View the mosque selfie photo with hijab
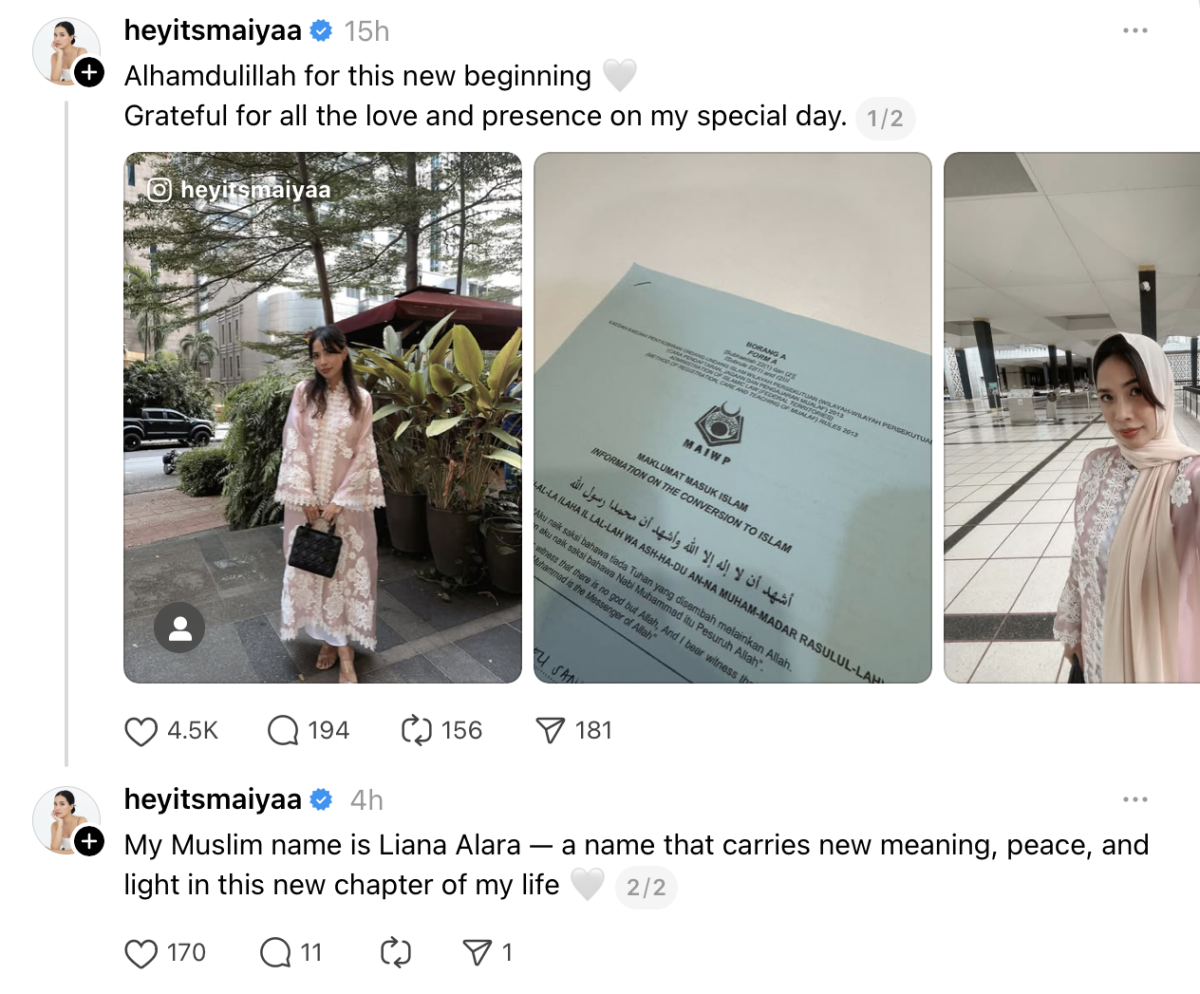Viewport: 1200px width, 994px height. [1072, 417]
